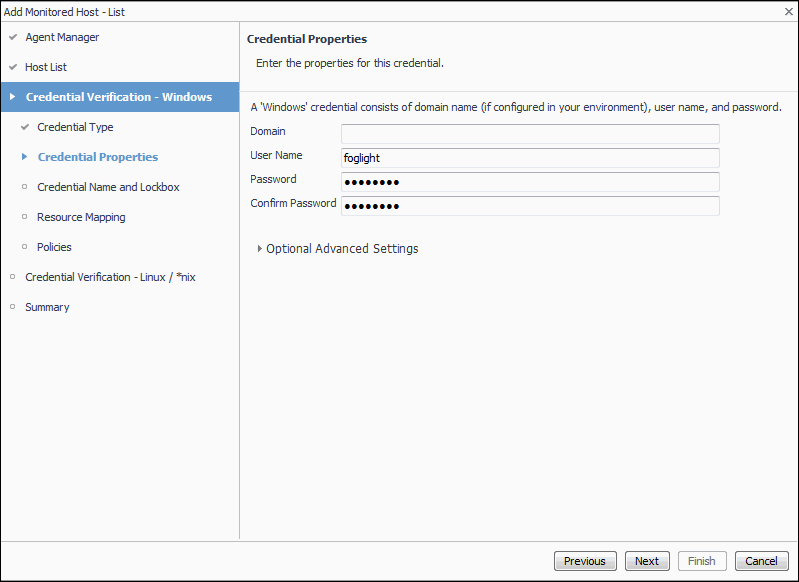799x582 pixels.
Task: Click the bullet icon beside Policies
Action: (x=25, y=247)
